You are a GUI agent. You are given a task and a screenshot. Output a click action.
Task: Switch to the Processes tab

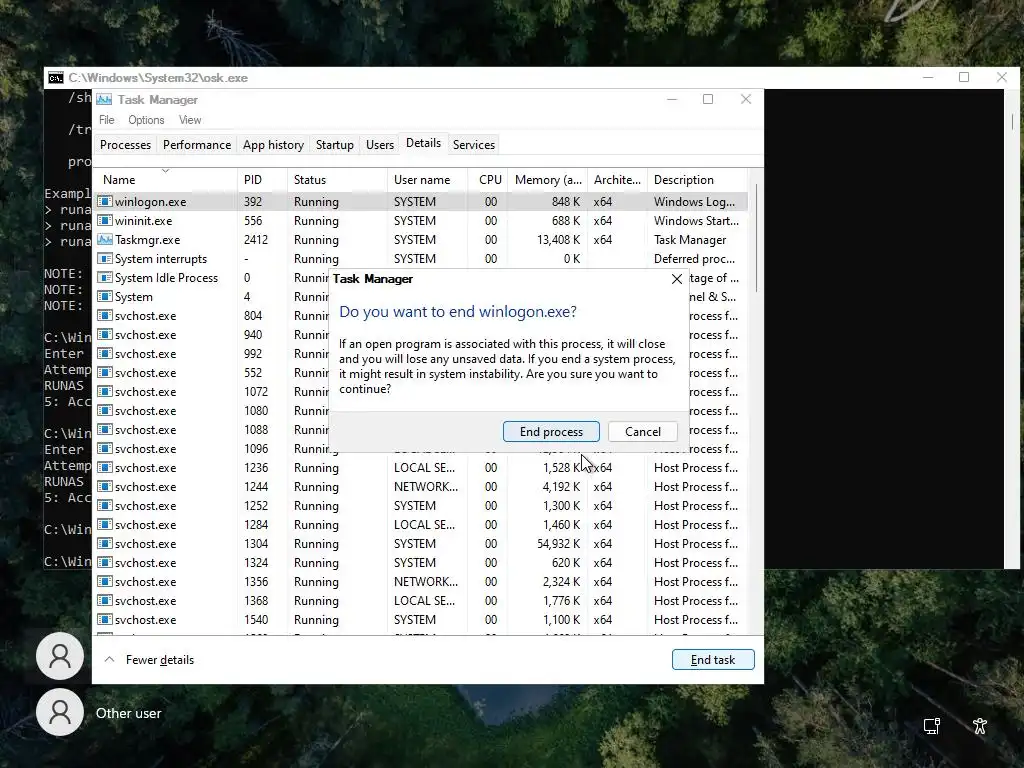(125, 145)
